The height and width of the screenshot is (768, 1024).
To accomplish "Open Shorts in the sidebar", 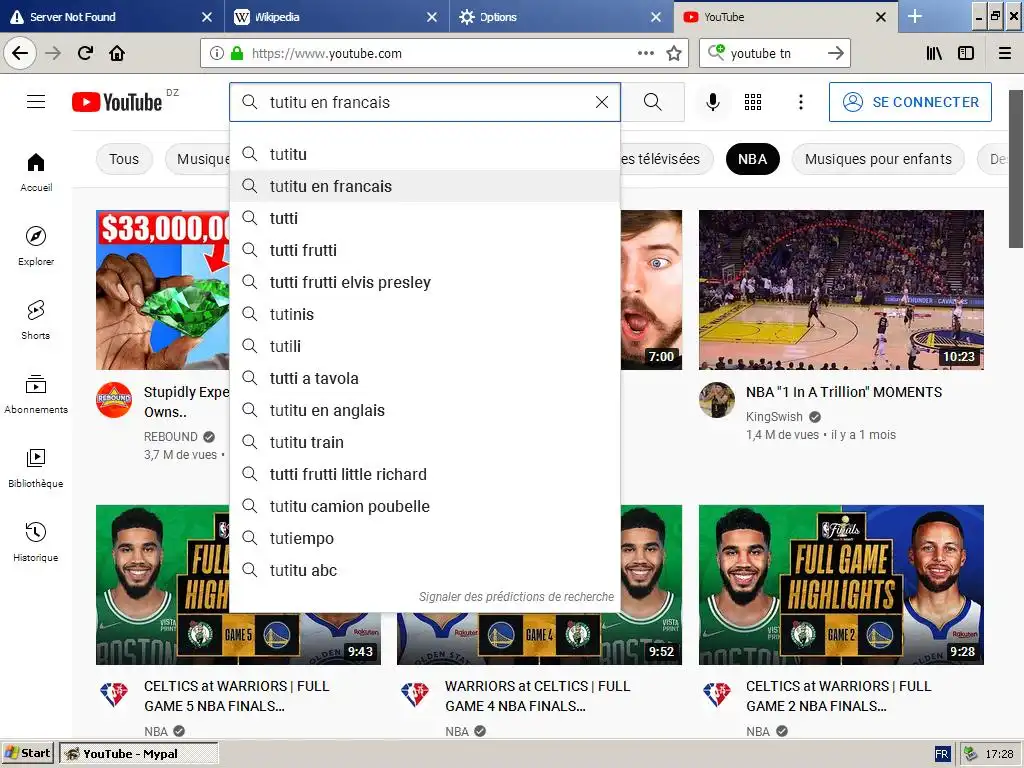I will [x=36, y=320].
